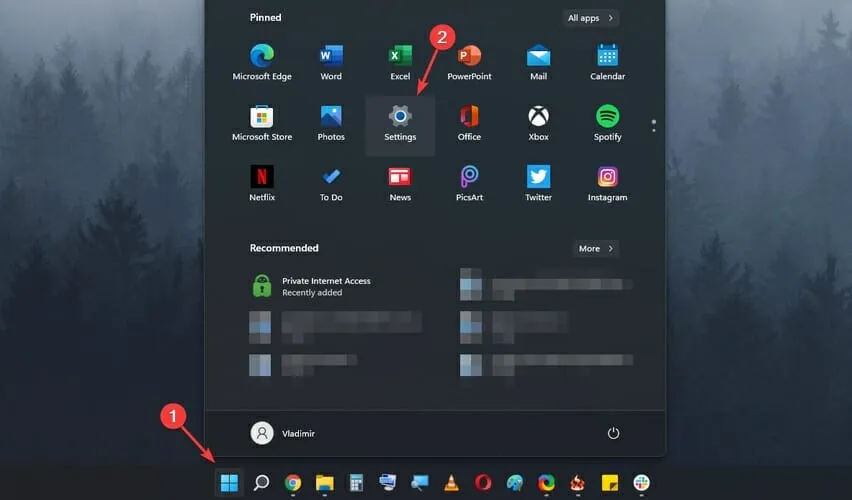Expand More recommended items
The height and width of the screenshot is (500, 852).
[x=596, y=248]
